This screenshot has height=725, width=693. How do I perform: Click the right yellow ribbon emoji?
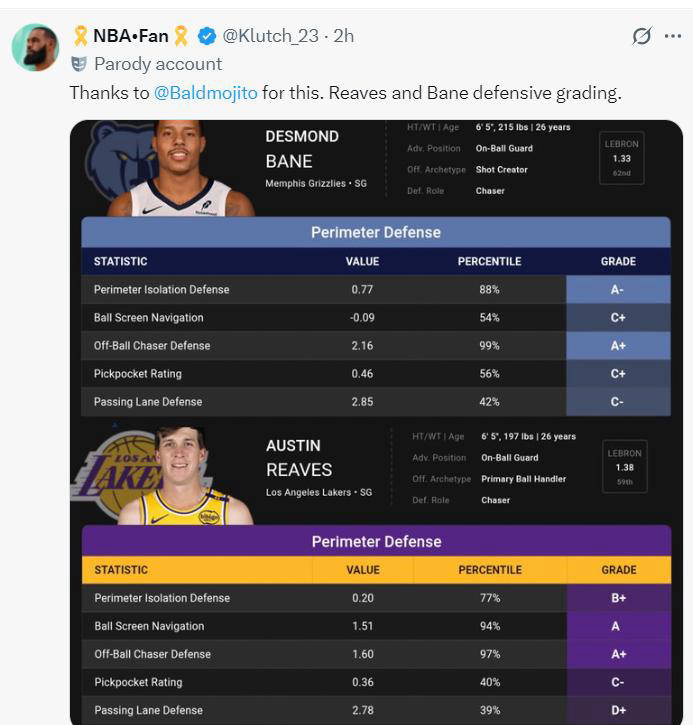pos(181,36)
